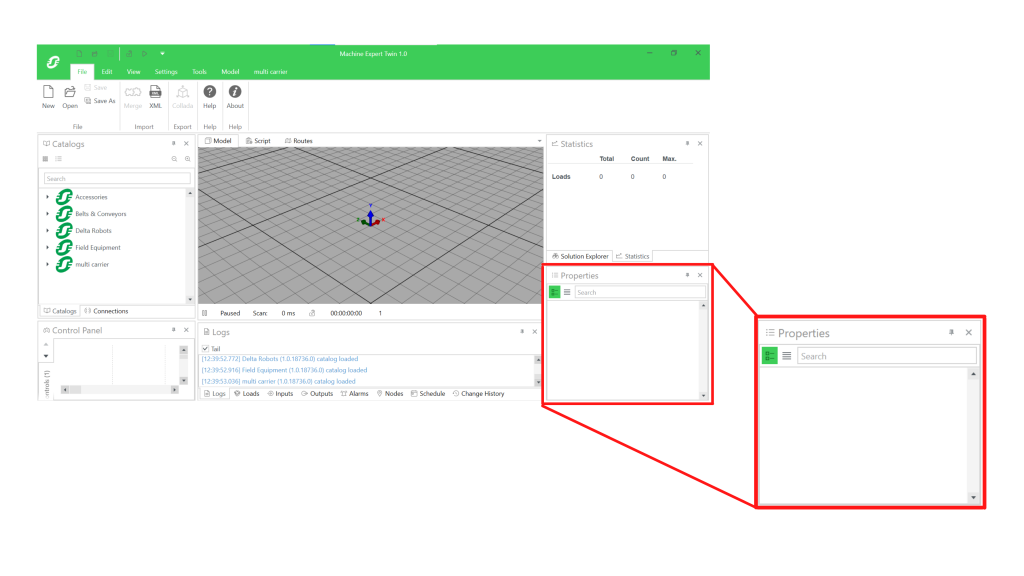
Task: Click the lock icon in simulation status bar
Action: 312,313
